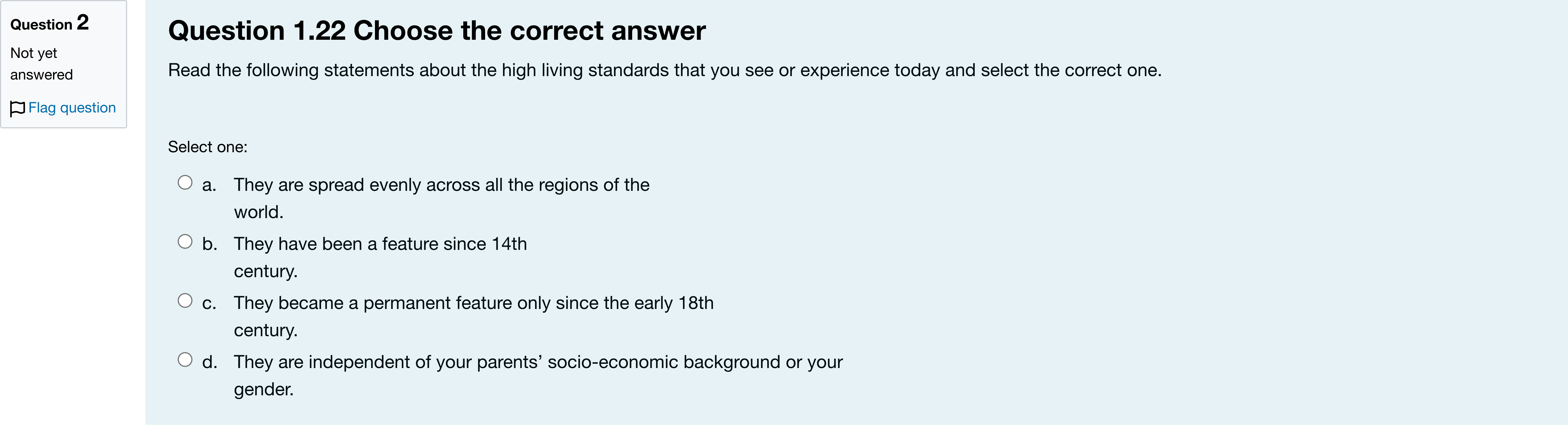Choose radio button for option b
Image resolution: width=1568 pixels, height=443 pixels.
pos(185,241)
